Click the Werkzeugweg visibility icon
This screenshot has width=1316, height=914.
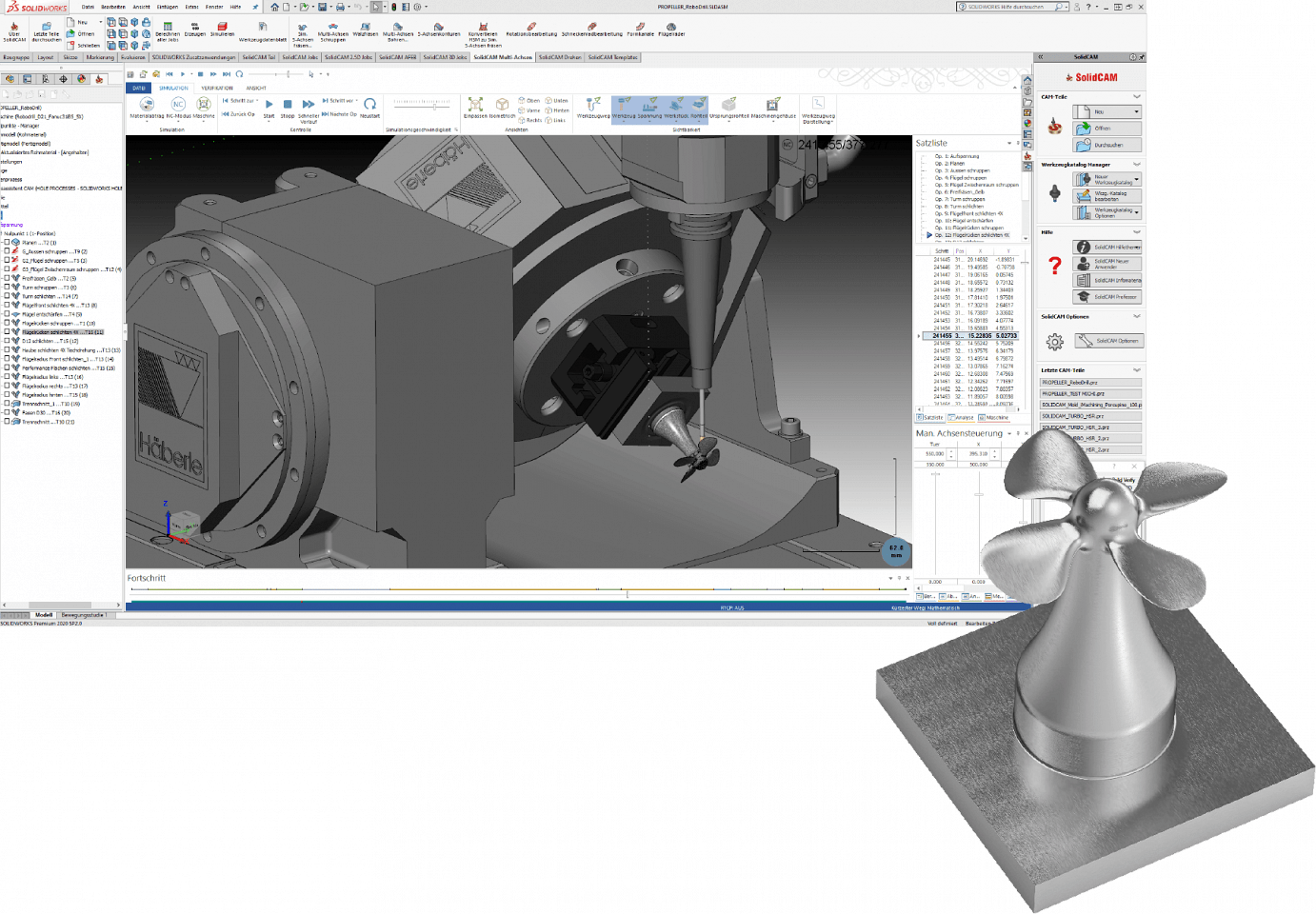(x=592, y=104)
